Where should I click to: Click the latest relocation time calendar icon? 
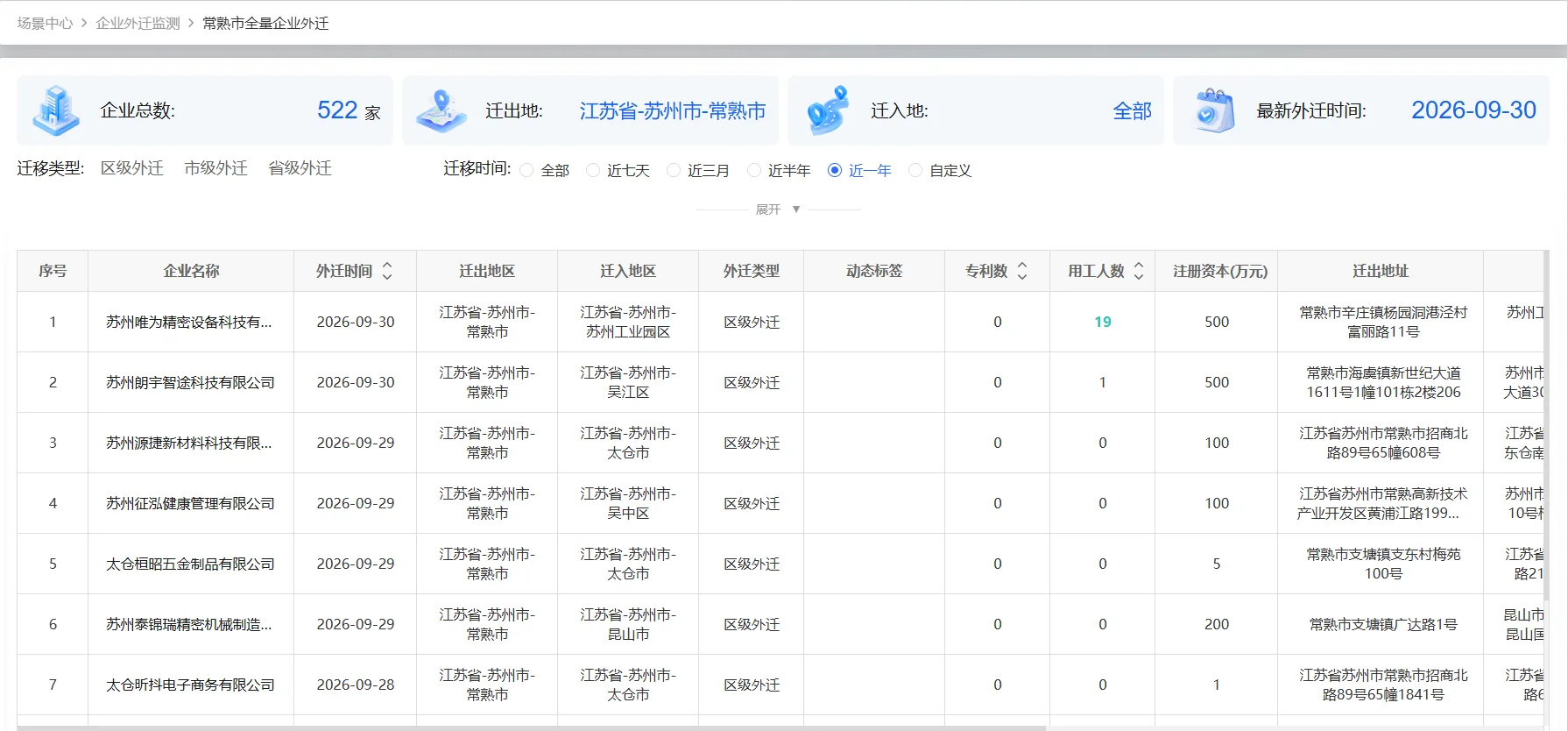point(1214,110)
